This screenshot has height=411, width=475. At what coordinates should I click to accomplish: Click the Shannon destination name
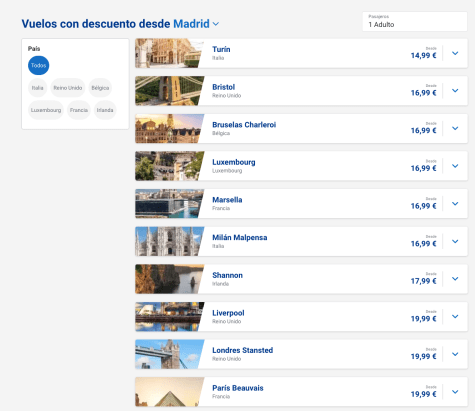click(228, 275)
